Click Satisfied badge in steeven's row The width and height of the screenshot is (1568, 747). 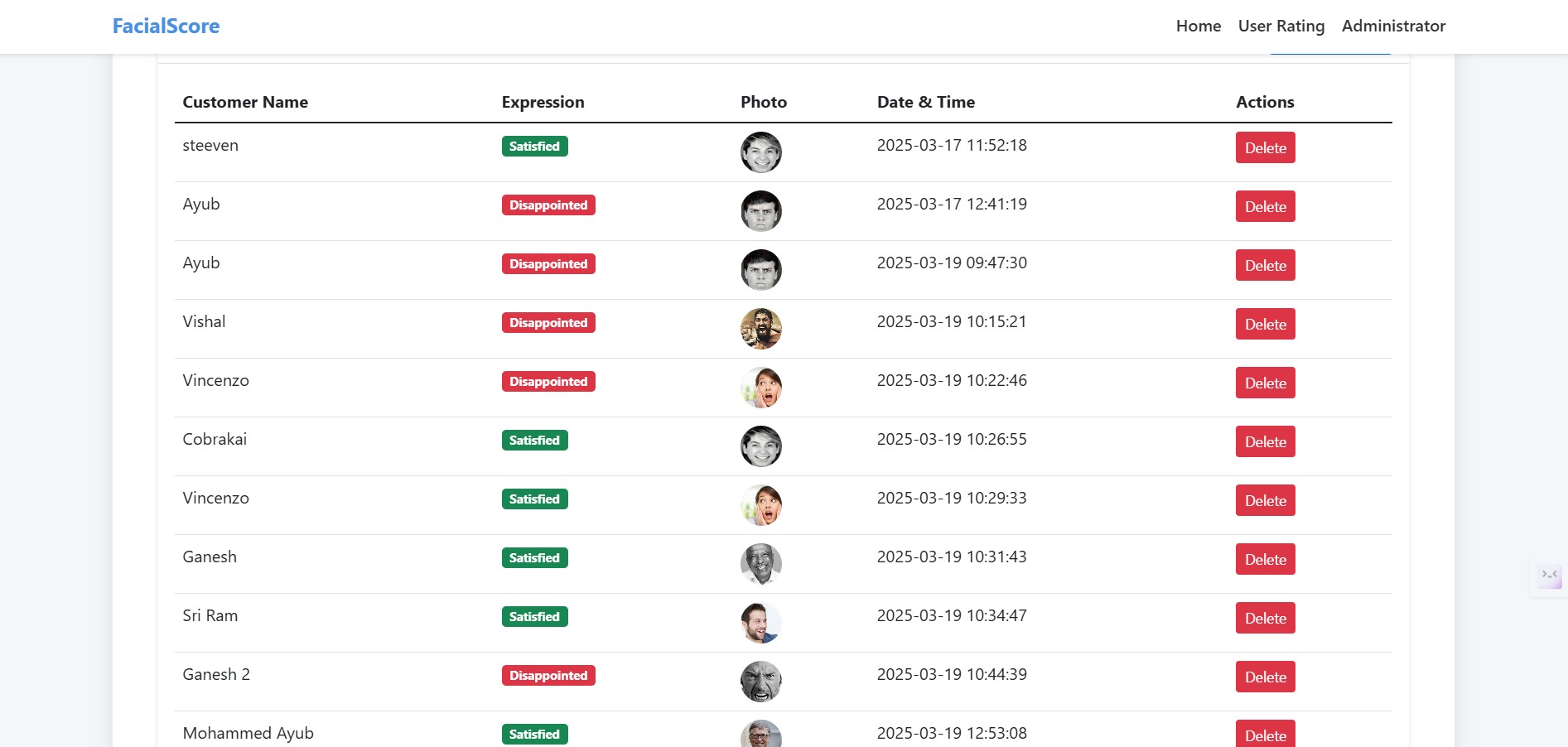[534, 147]
